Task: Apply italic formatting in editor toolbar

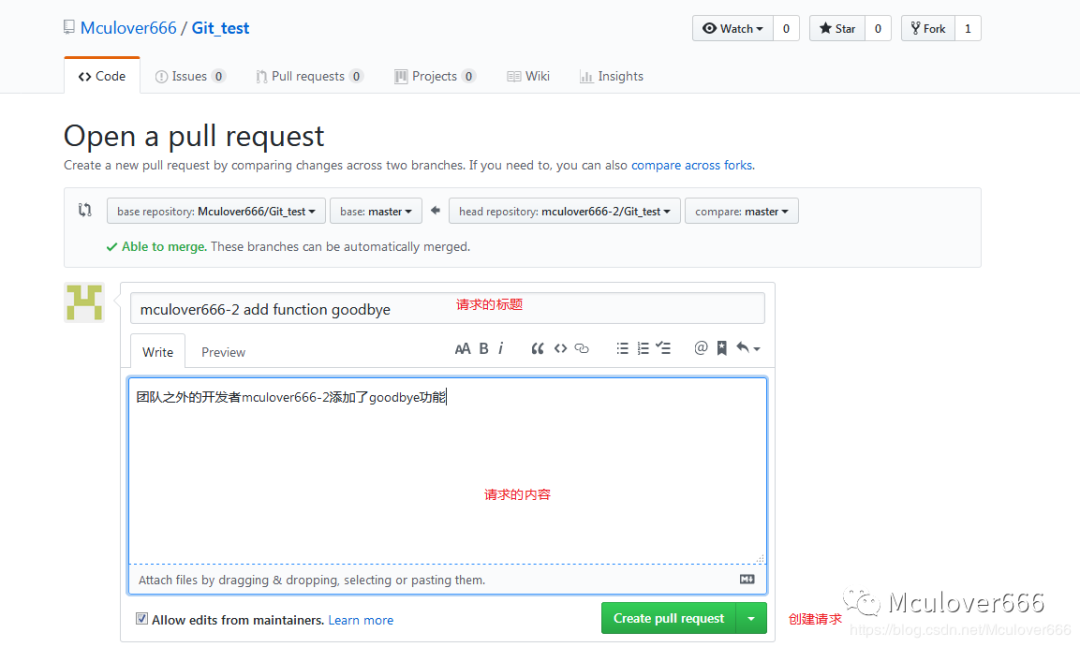Action: pyautogui.click(x=501, y=349)
